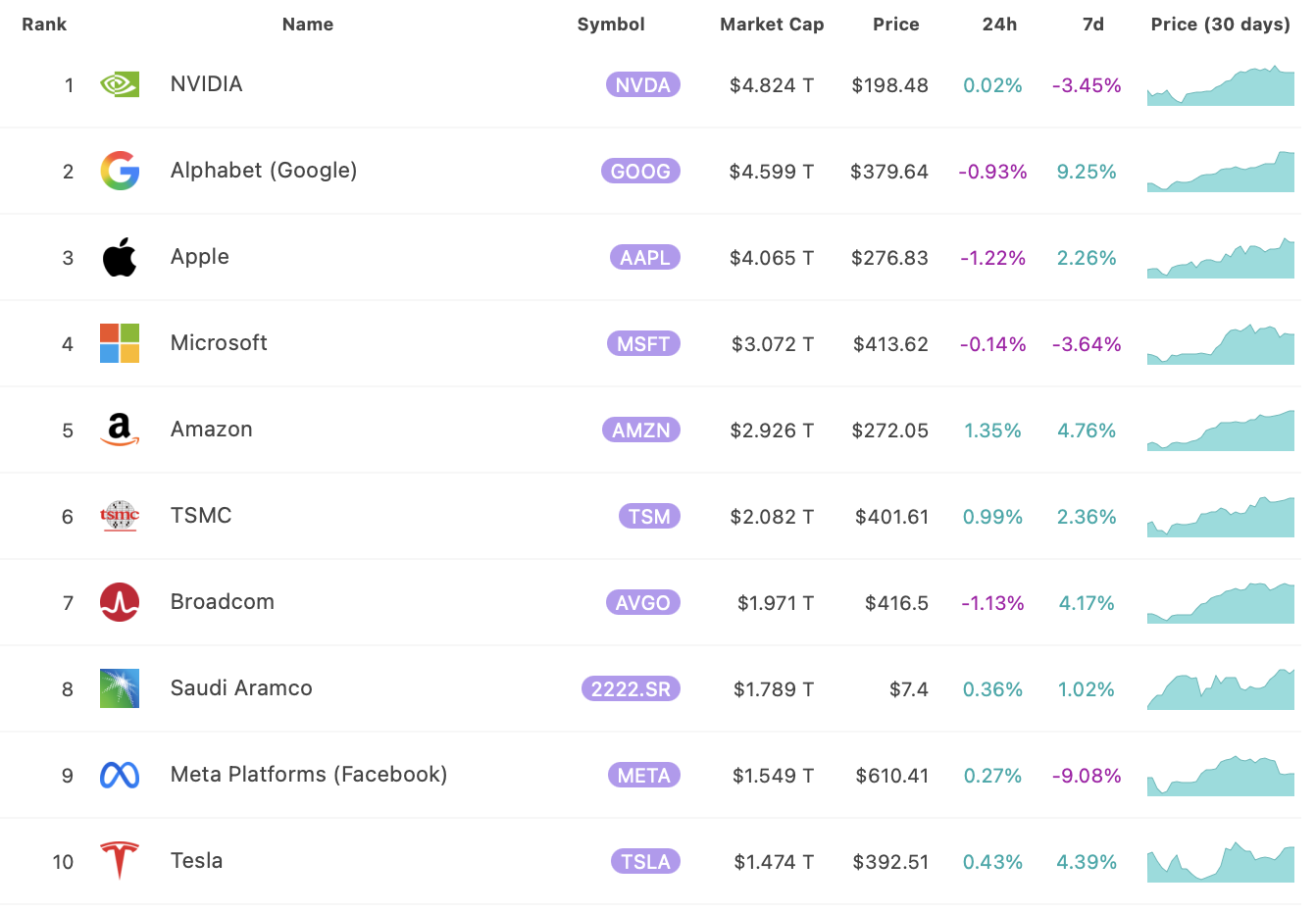The image size is (1316, 912).
Task: Click the NVDA ticker badge
Action: pos(643,85)
